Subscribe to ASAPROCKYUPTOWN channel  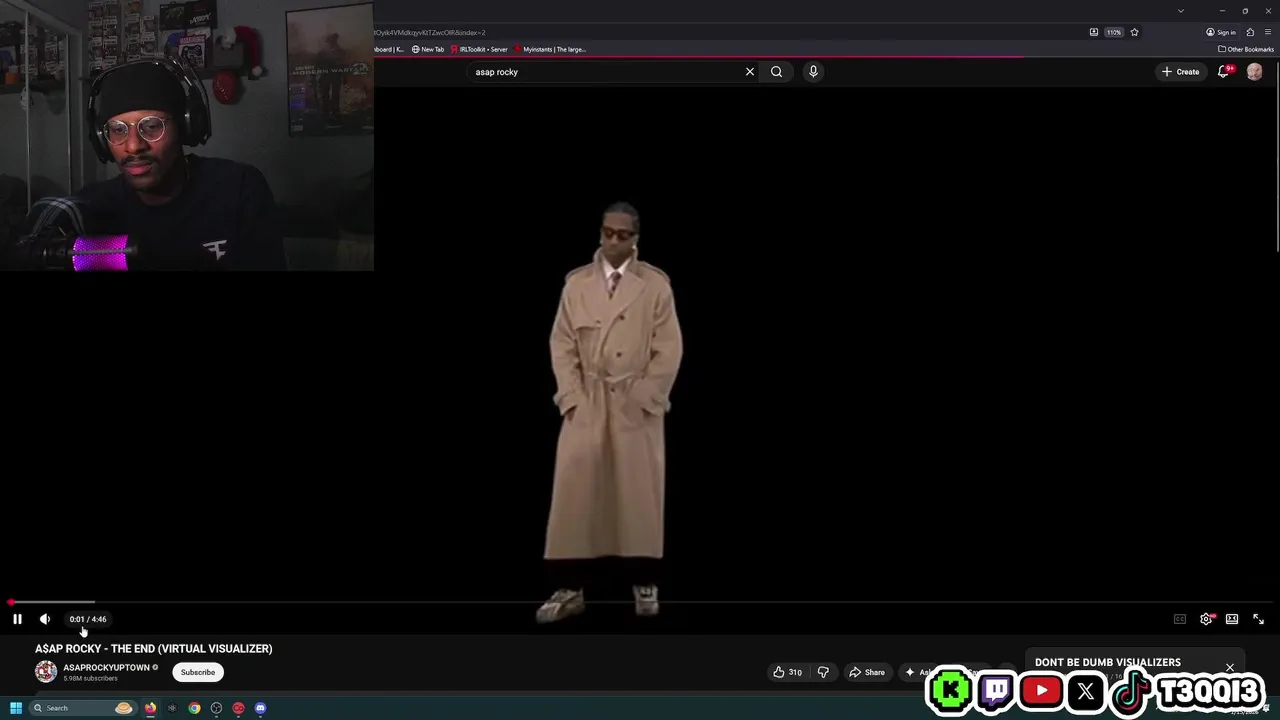(x=198, y=672)
